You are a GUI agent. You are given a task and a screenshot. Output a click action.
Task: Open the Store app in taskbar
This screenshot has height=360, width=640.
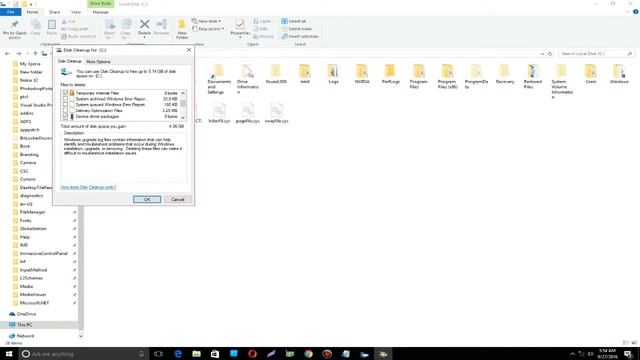[x=215, y=354]
